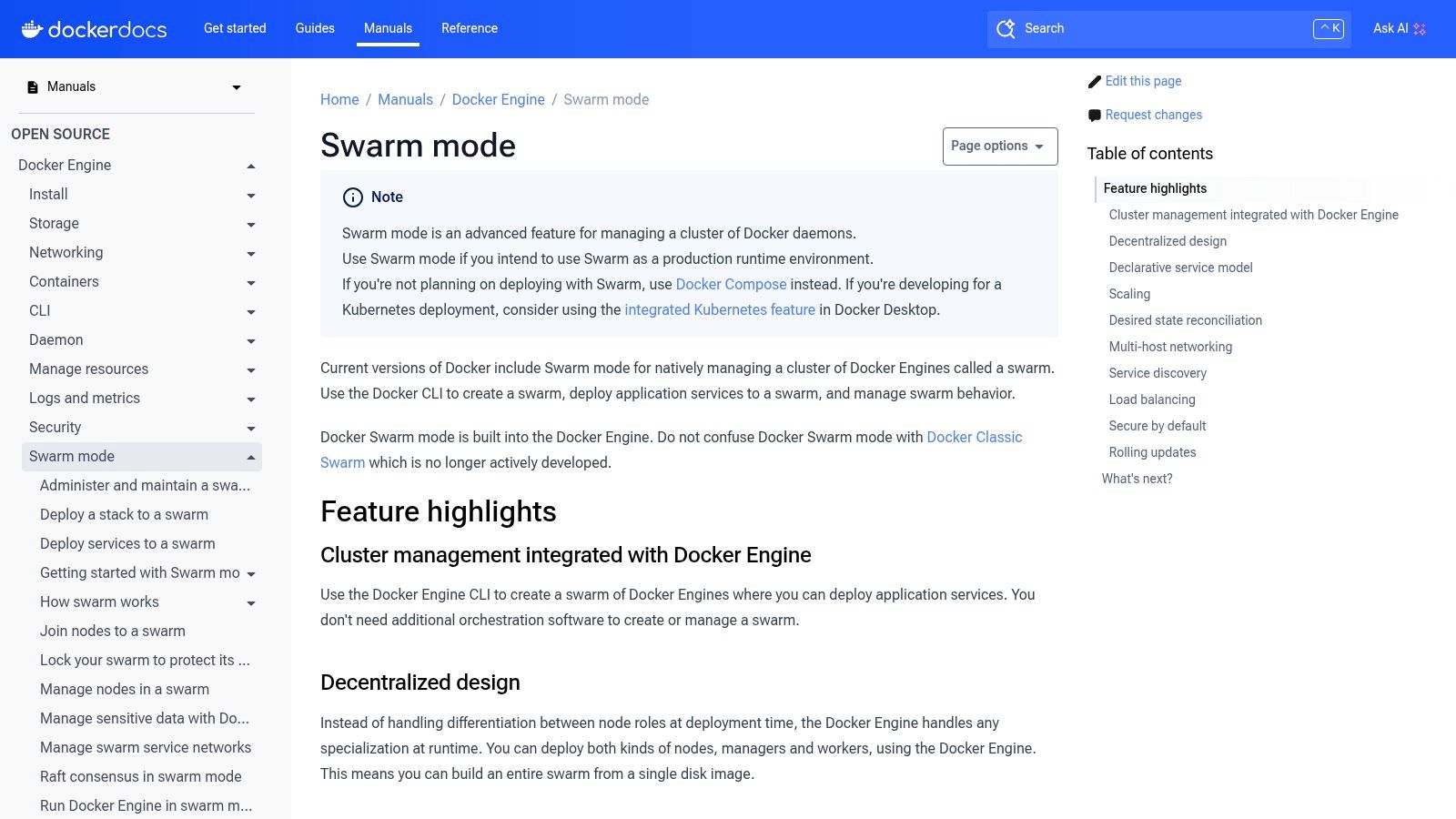The height and width of the screenshot is (819, 1456).
Task: Jump to Service discovery TOC entry
Action: tap(1158, 373)
